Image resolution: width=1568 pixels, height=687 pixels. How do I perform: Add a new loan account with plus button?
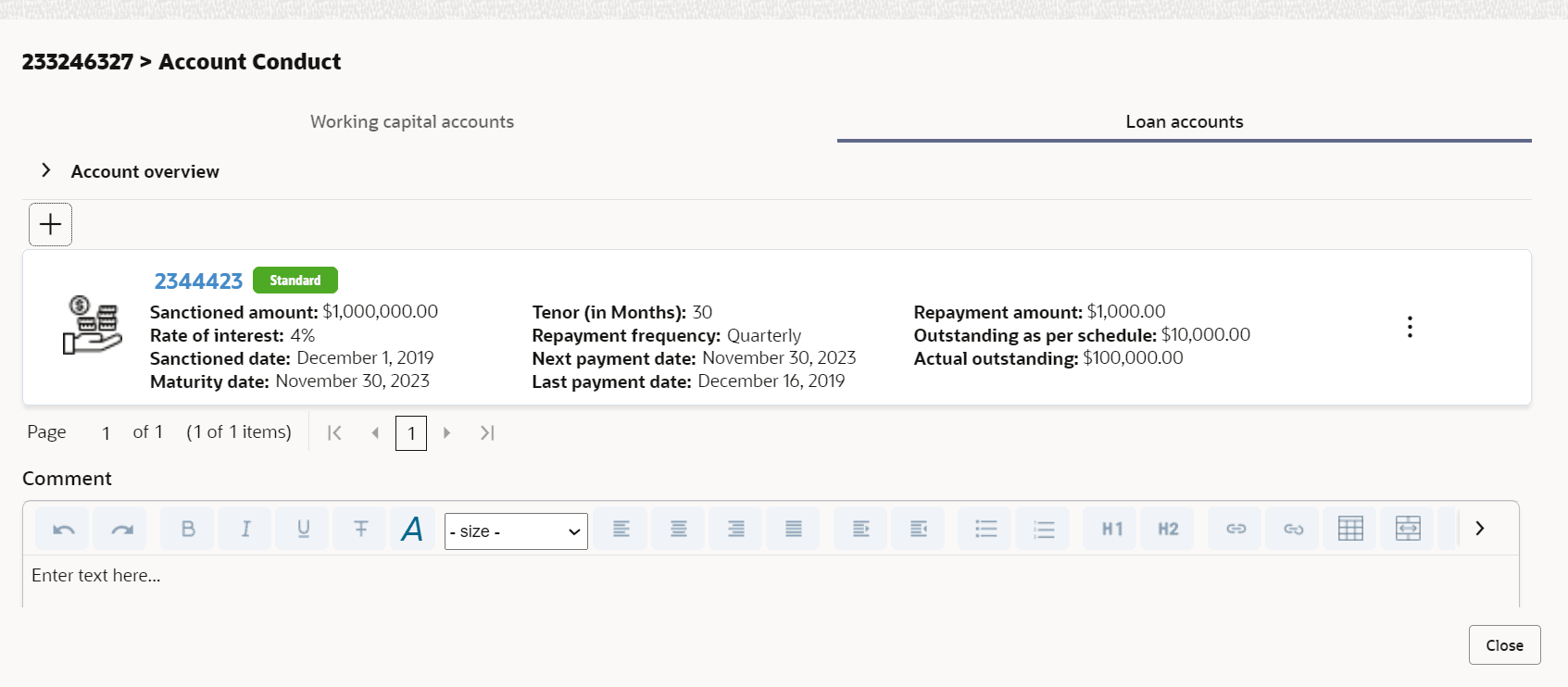coord(50,224)
